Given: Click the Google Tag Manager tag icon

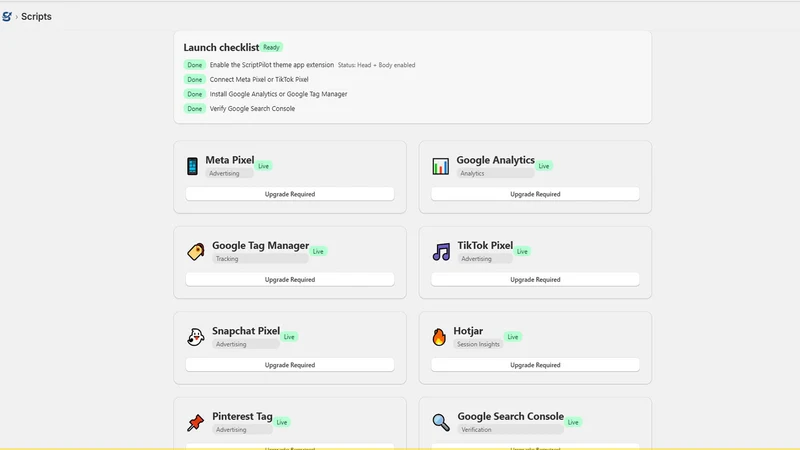Looking at the screenshot, I should coord(195,252).
